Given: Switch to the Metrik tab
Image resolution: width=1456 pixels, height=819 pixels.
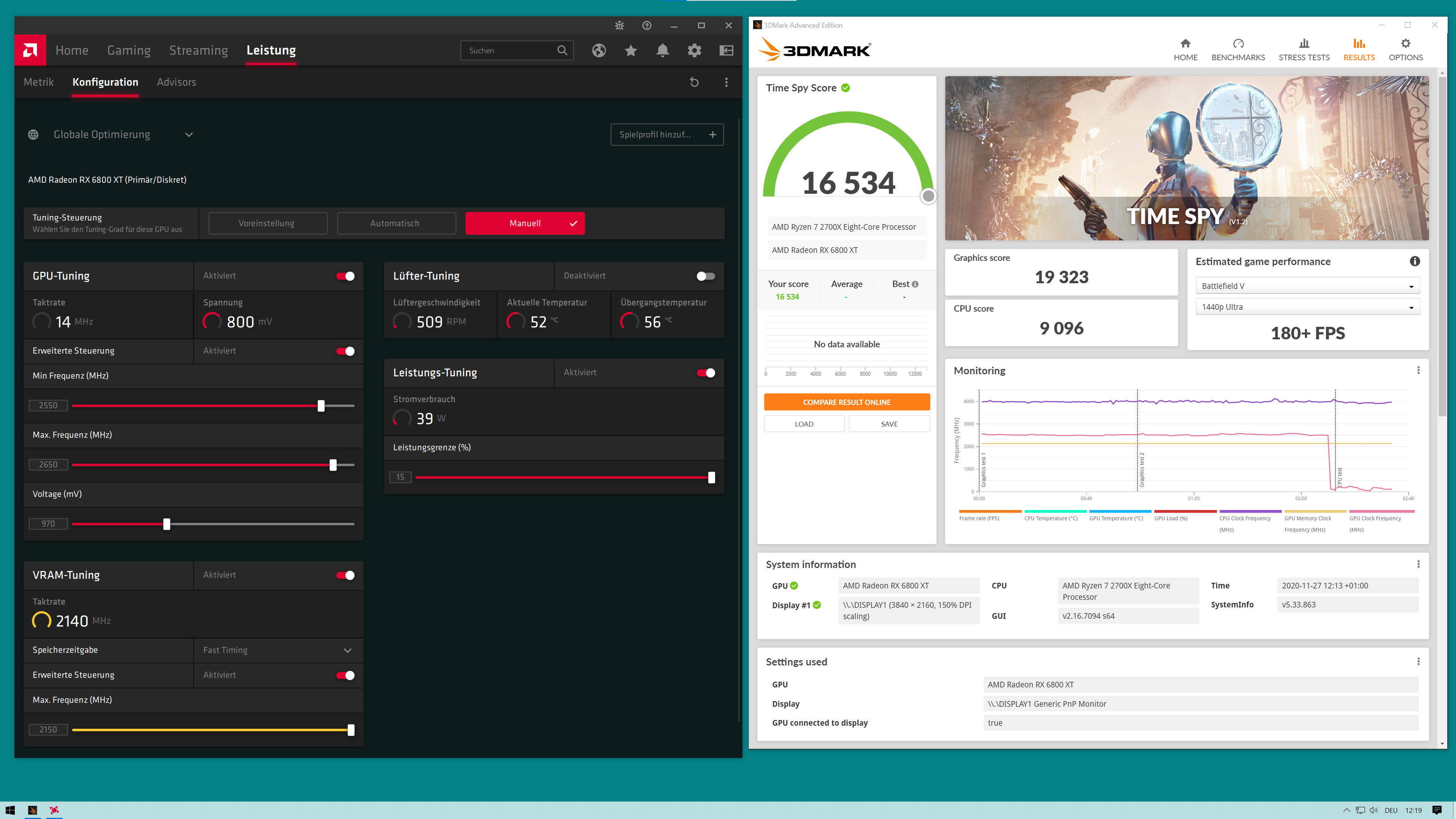Looking at the screenshot, I should click(38, 82).
